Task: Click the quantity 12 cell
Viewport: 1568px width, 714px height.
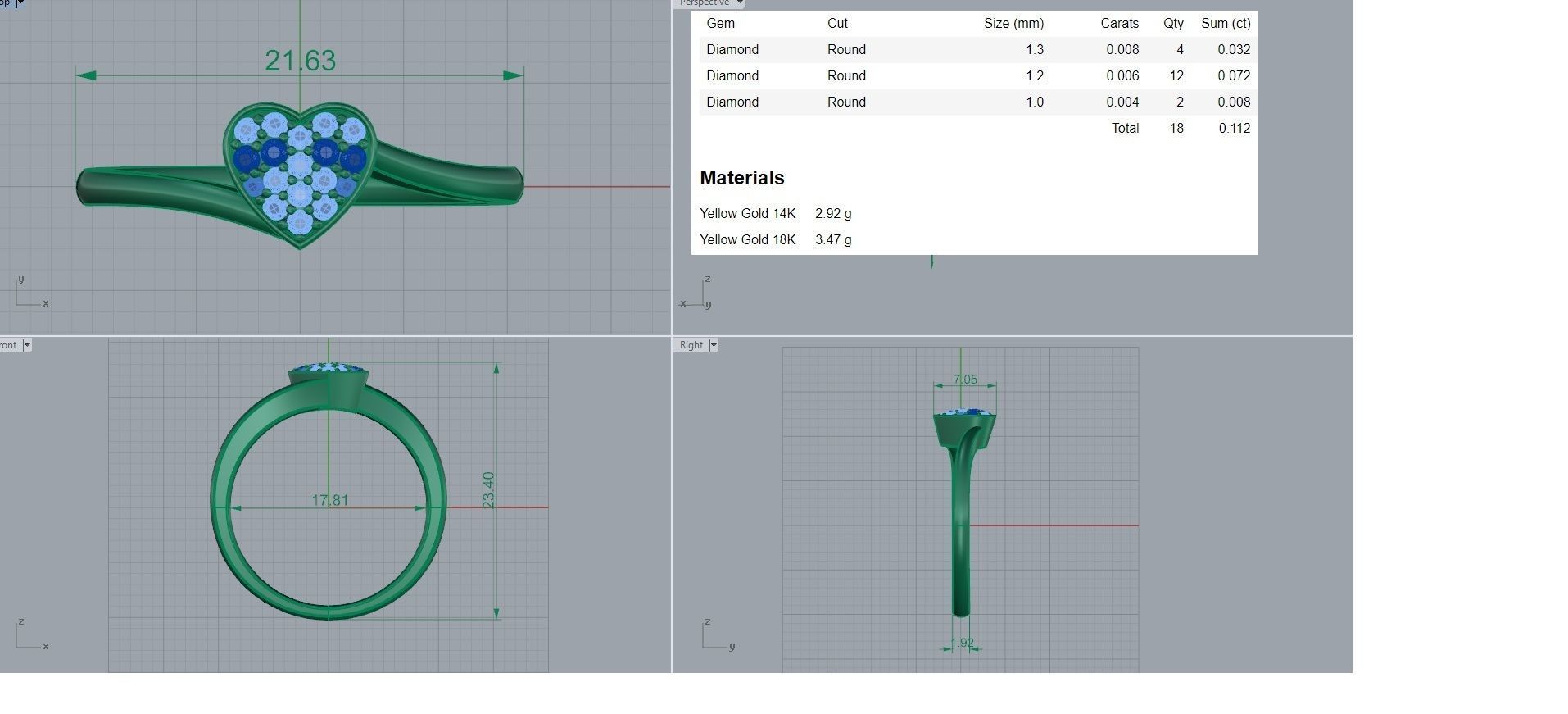Action: (1176, 76)
